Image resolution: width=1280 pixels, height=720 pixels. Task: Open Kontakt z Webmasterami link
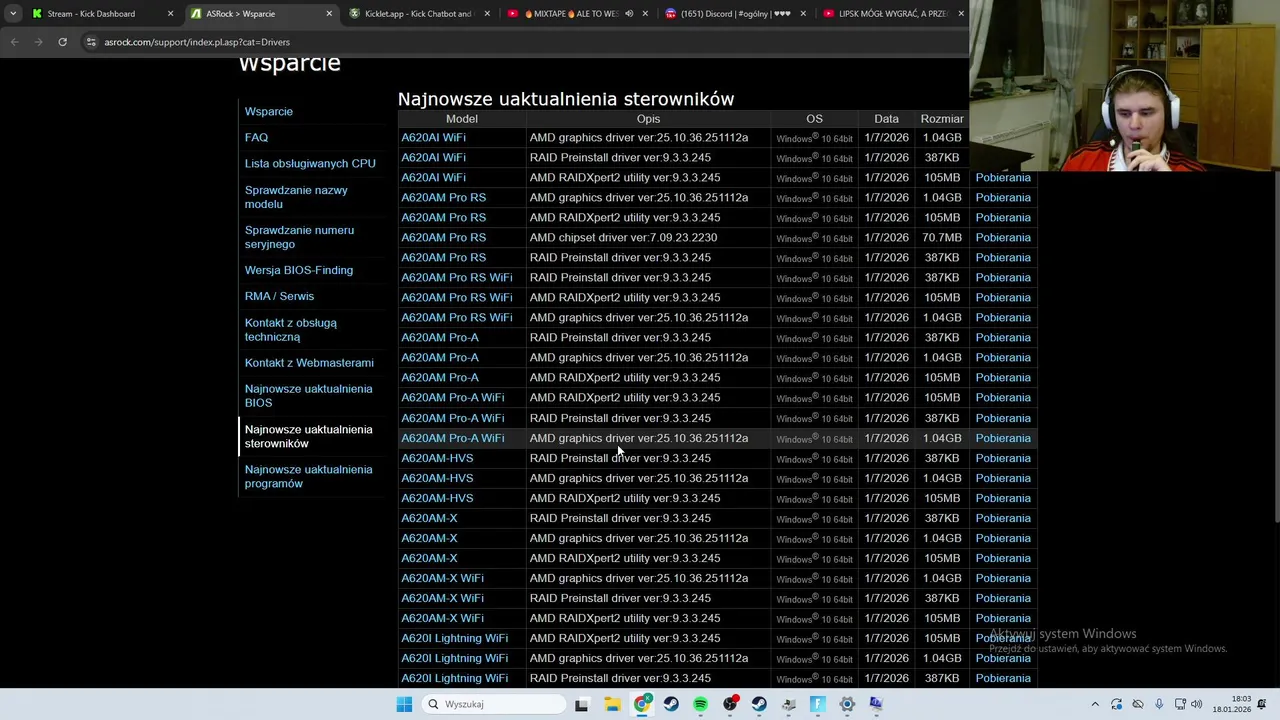[309, 363]
